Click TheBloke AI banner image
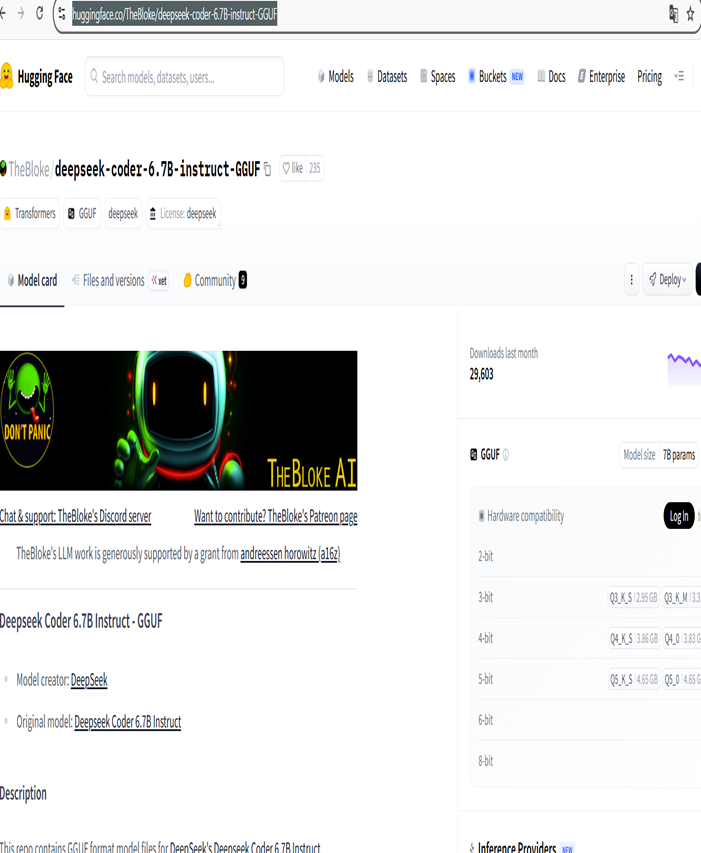The width and height of the screenshot is (701, 853). click(178, 421)
